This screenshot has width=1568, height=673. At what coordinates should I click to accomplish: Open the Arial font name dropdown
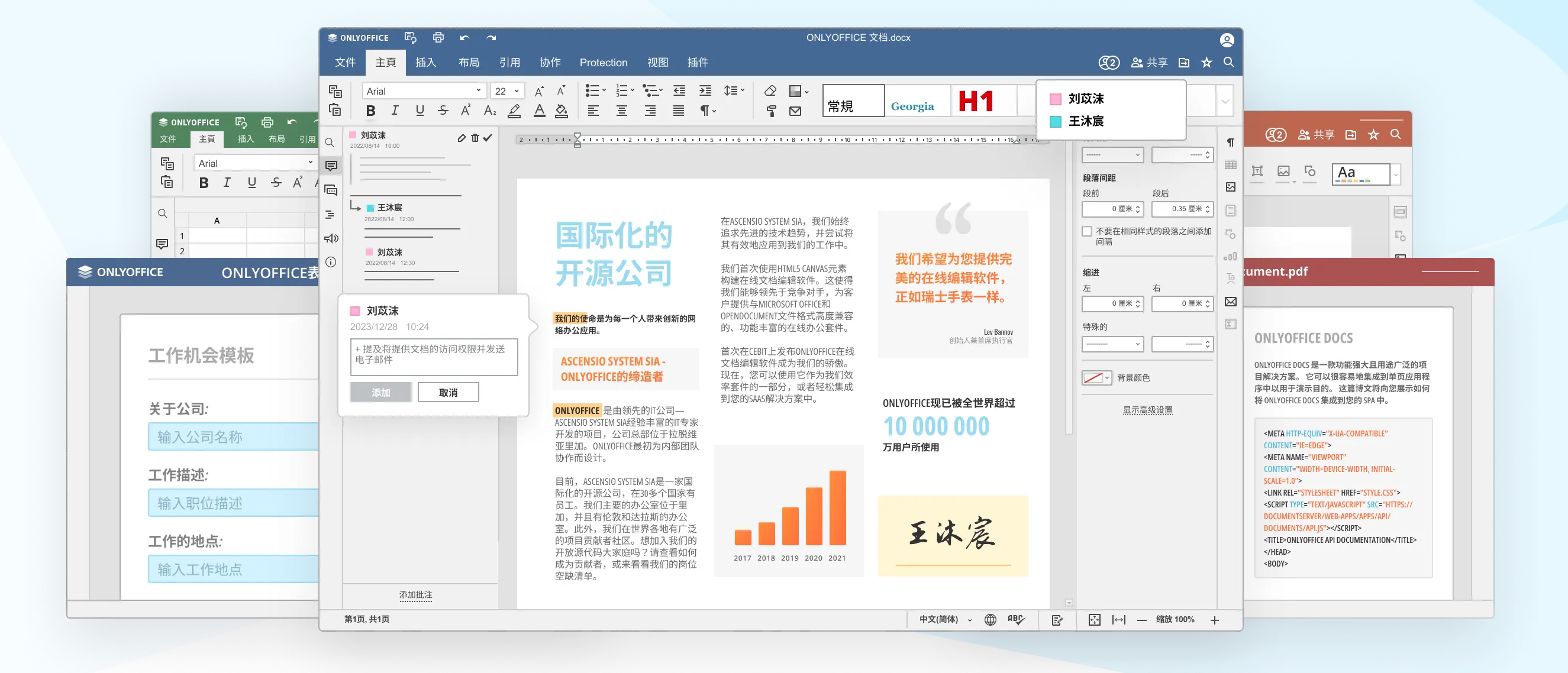pyautogui.click(x=479, y=90)
